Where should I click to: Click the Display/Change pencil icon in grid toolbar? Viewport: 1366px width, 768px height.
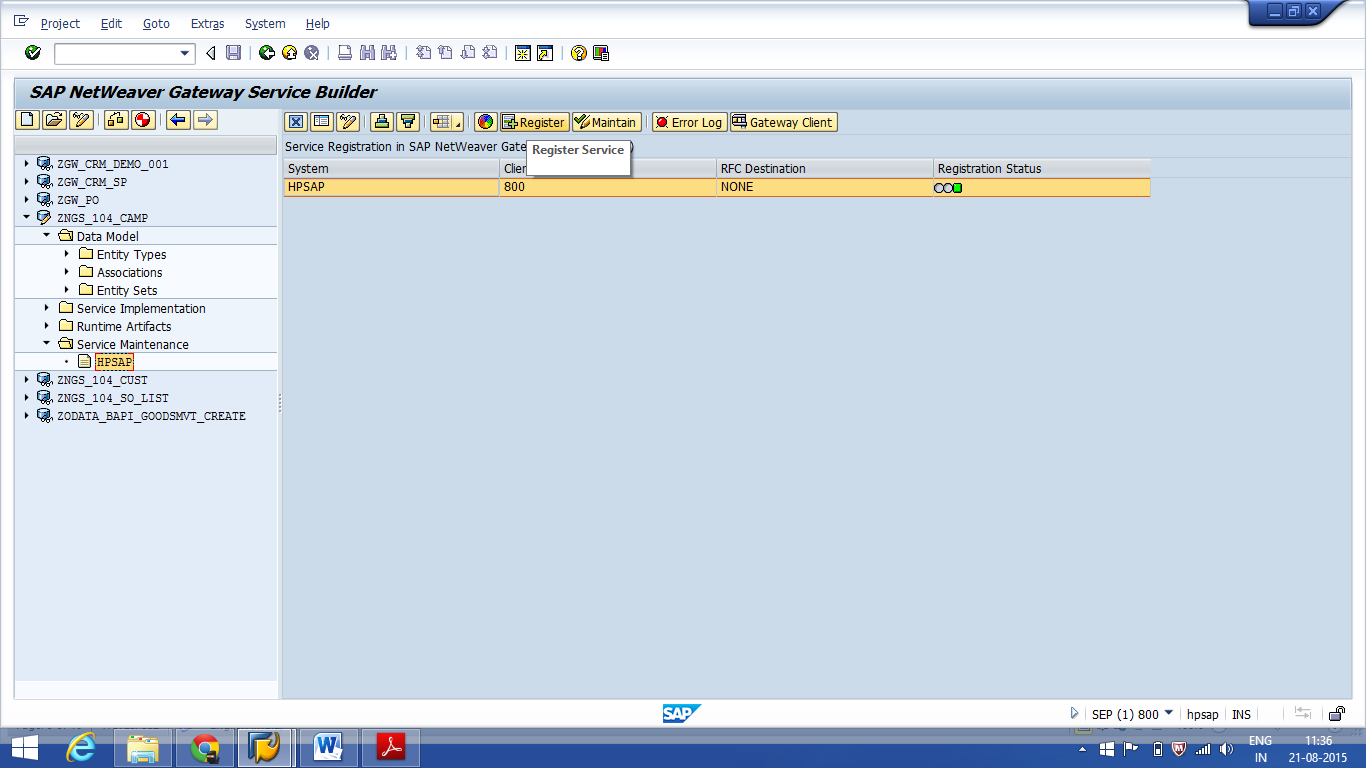click(x=348, y=122)
